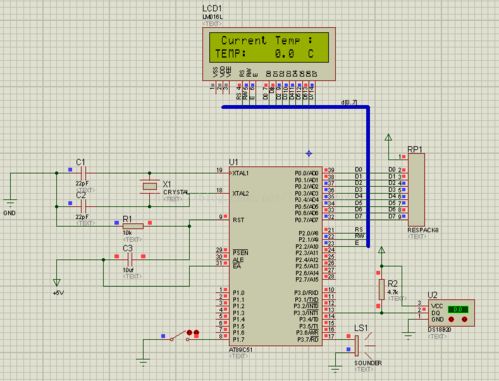Click left red adjust button on DS18B20
Image resolution: width=499 pixels, height=381 pixels.
click(x=451, y=319)
